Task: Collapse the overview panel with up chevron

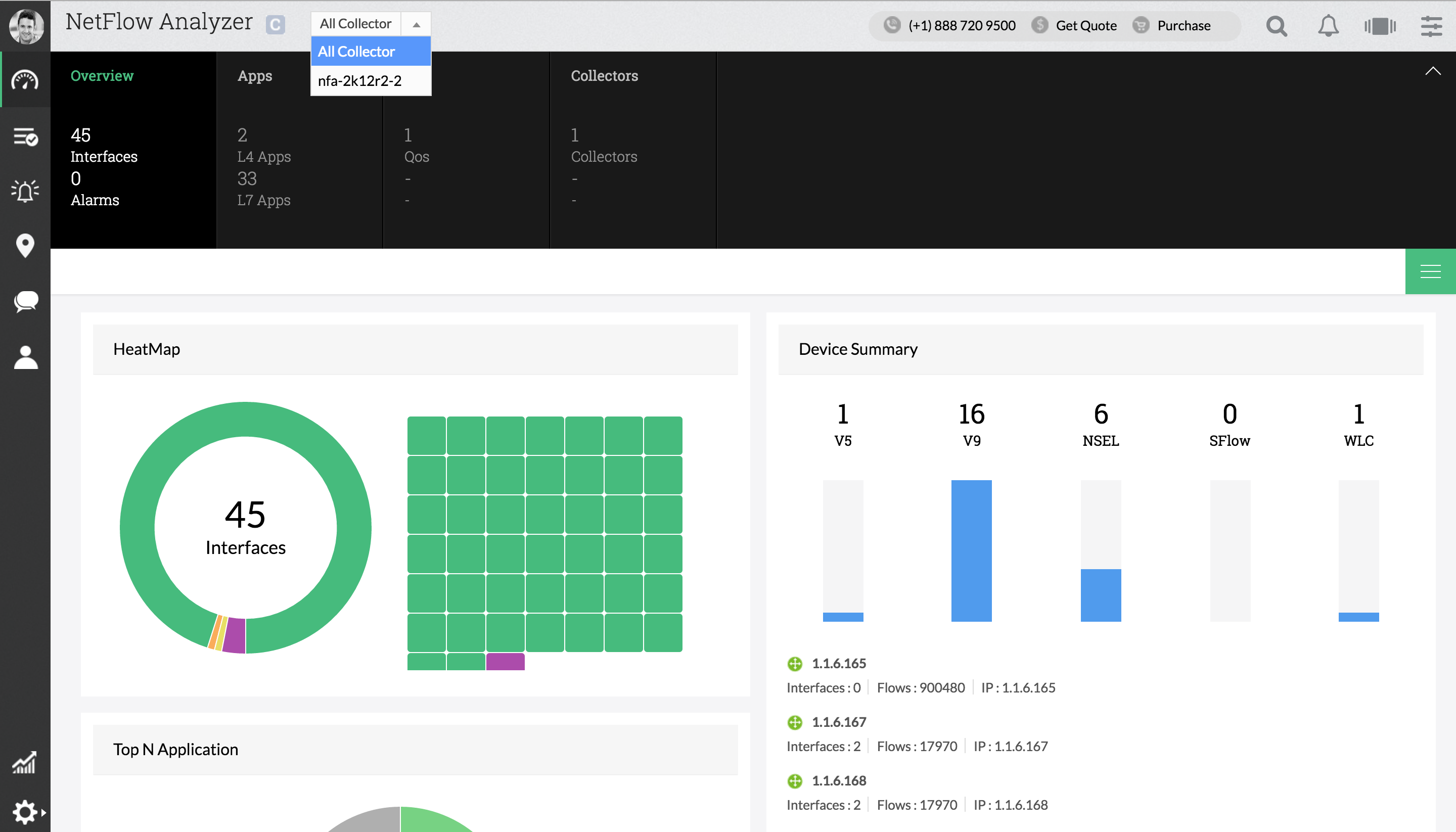Action: (1433, 71)
